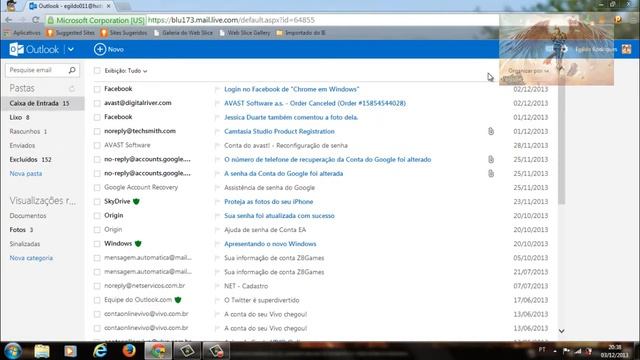Click attachment icon on Camtasia Studio email
Image resolution: width=640 pixels, height=360 pixels.
click(491, 131)
